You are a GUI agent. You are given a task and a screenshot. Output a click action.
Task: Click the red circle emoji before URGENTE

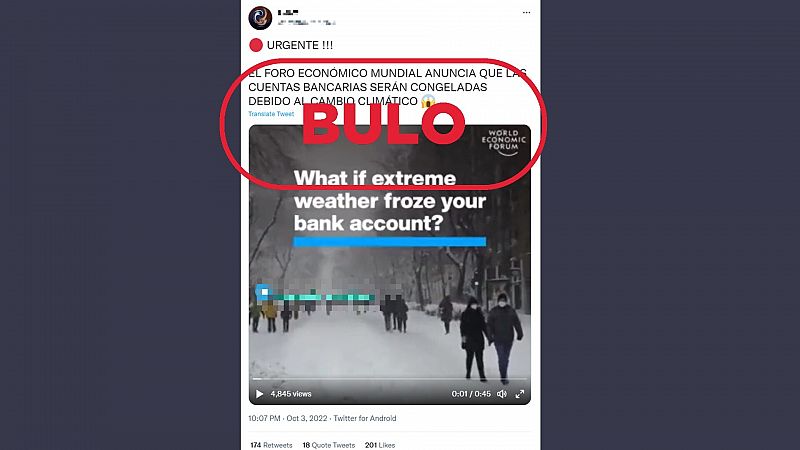[256, 45]
